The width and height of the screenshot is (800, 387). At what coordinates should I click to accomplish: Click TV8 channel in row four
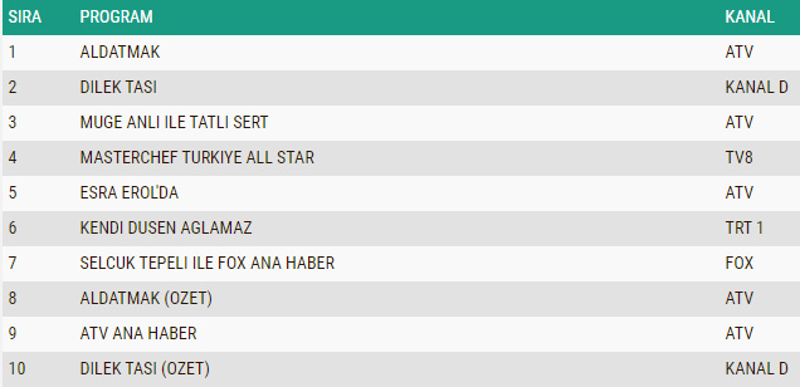pos(739,158)
